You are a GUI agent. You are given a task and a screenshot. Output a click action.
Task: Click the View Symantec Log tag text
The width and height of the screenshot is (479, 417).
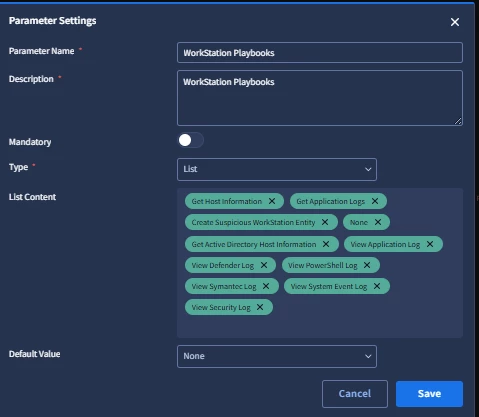click(x=224, y=286)
